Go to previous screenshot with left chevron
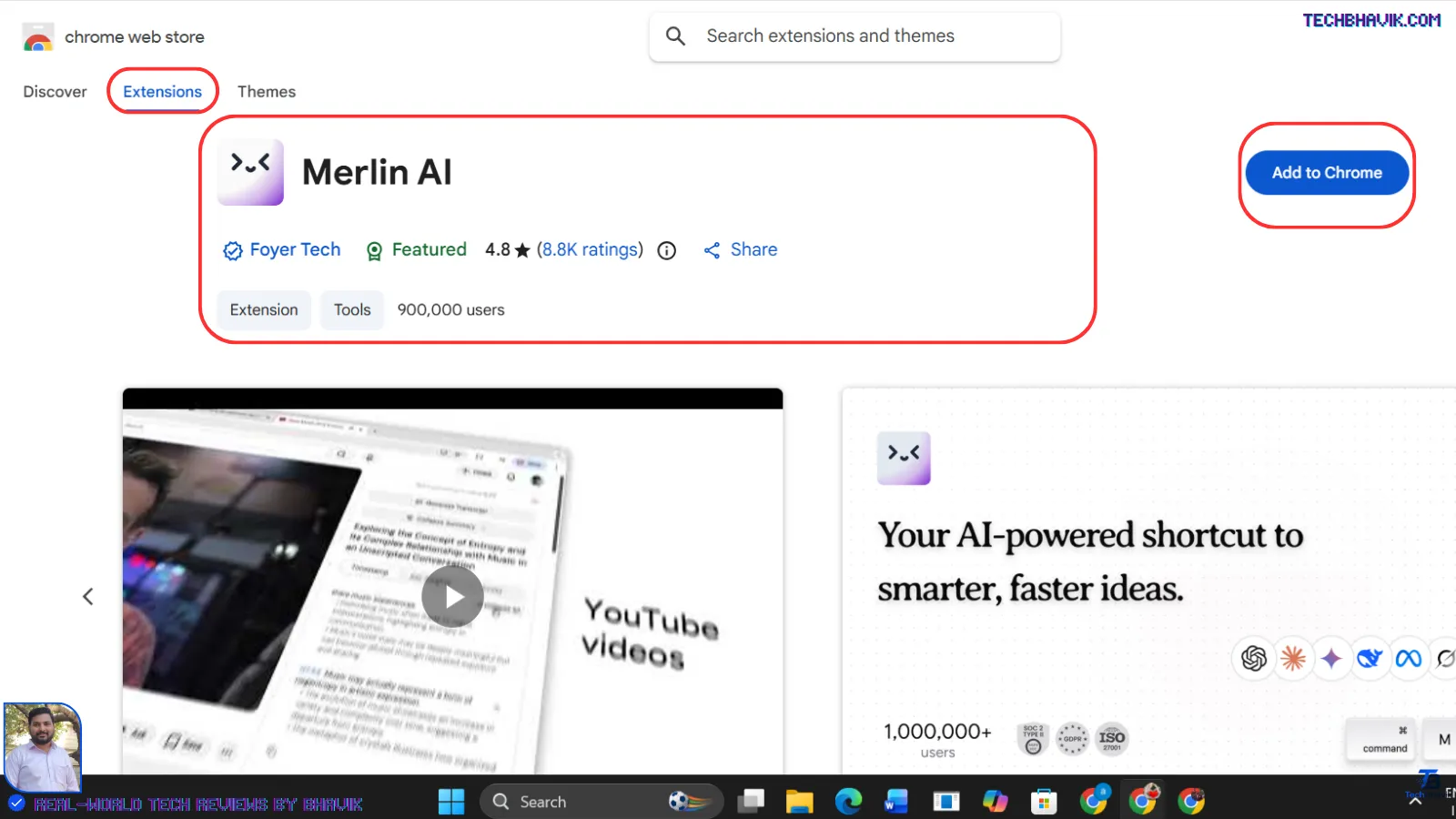 coord(88,597)
